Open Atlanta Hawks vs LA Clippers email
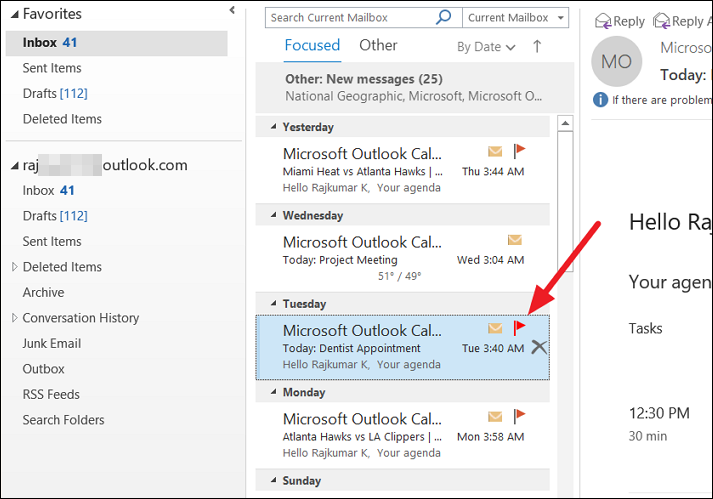Image resolution: width=713 pixels, height=499 pixels. 402,435
